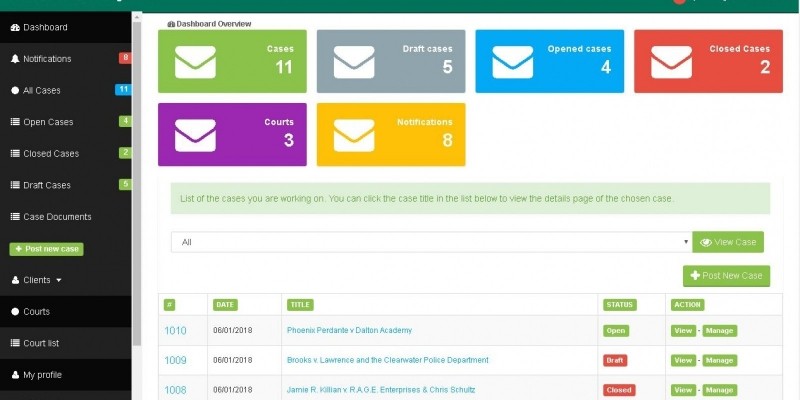Open Jamie R. Killian v. R.A.G.E. case
800x400 pixels.
tap(381, 390)
